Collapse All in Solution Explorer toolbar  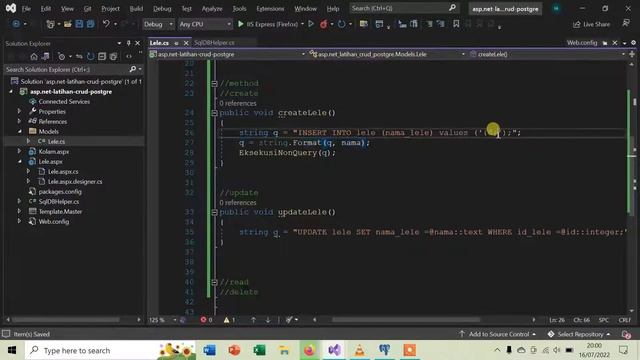pyautogui.click(x=102, y=56)
